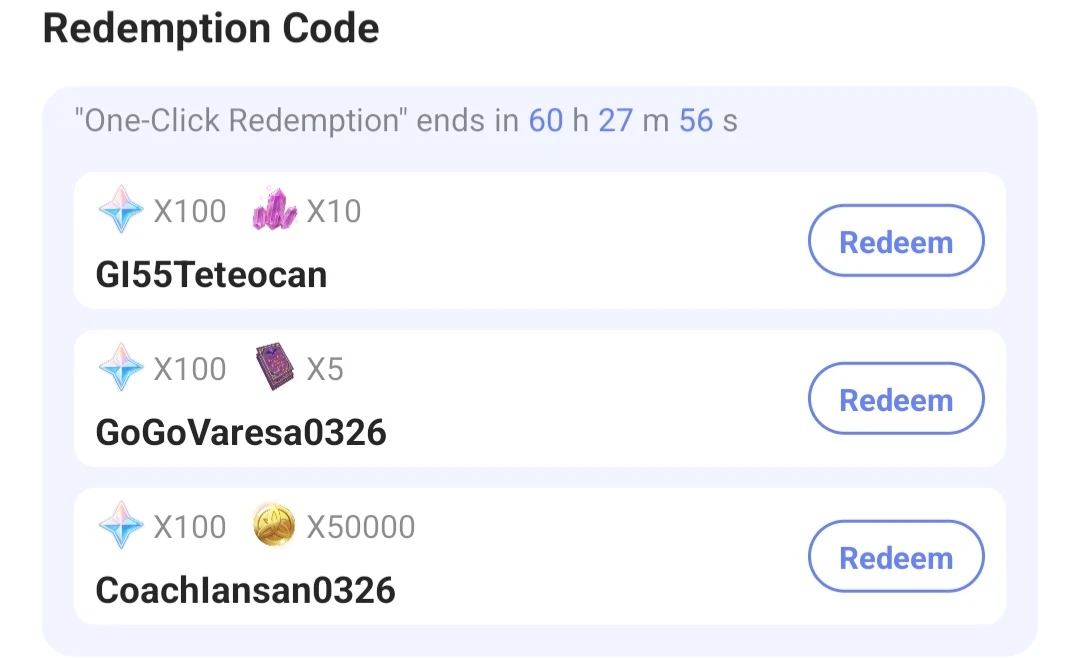
Task: Select the GI55Teteocan code text
Action: point(210,274)
